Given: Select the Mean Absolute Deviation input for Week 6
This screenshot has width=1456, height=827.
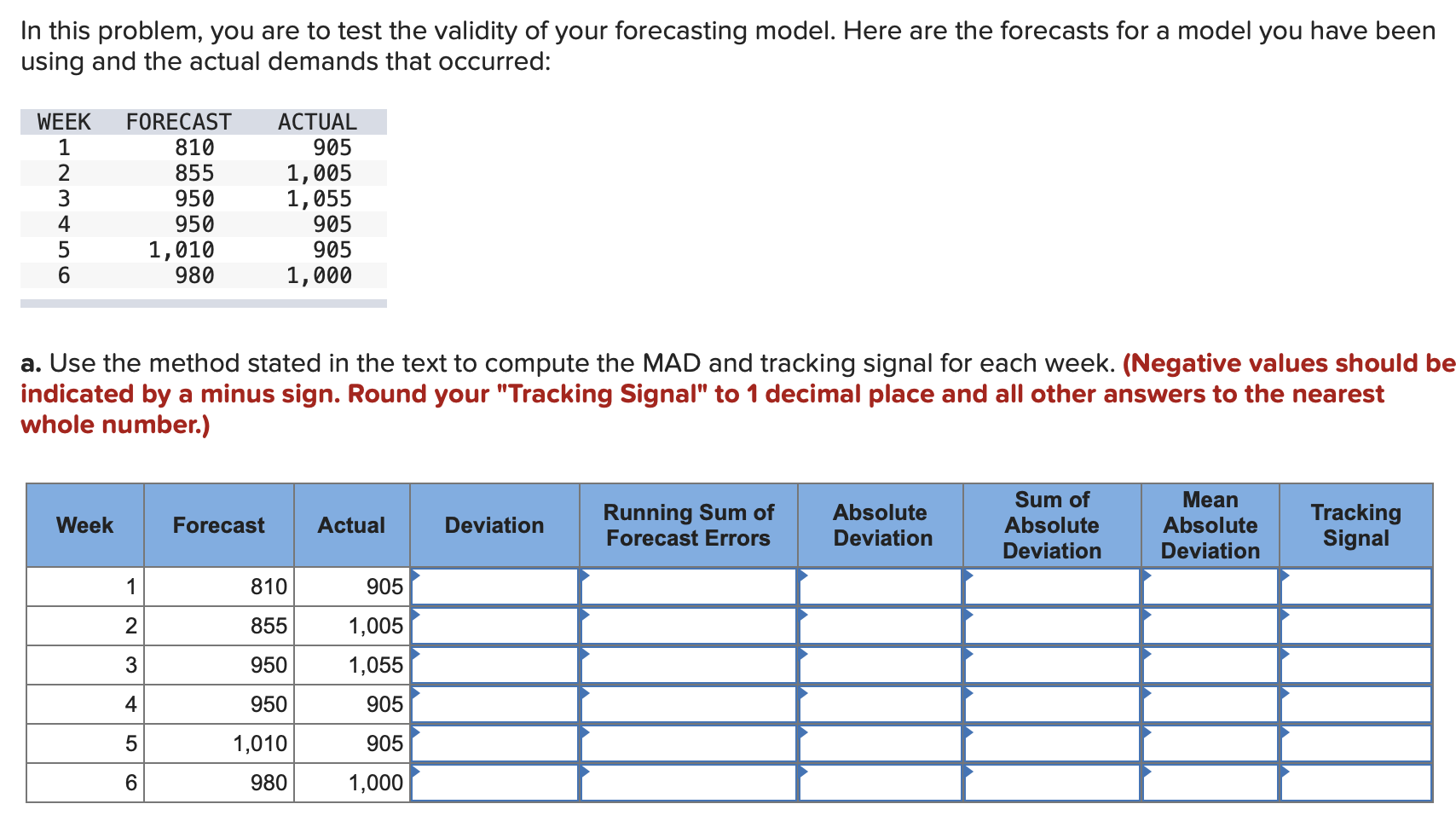Looking at the screenshot, I should point(1210,783).
